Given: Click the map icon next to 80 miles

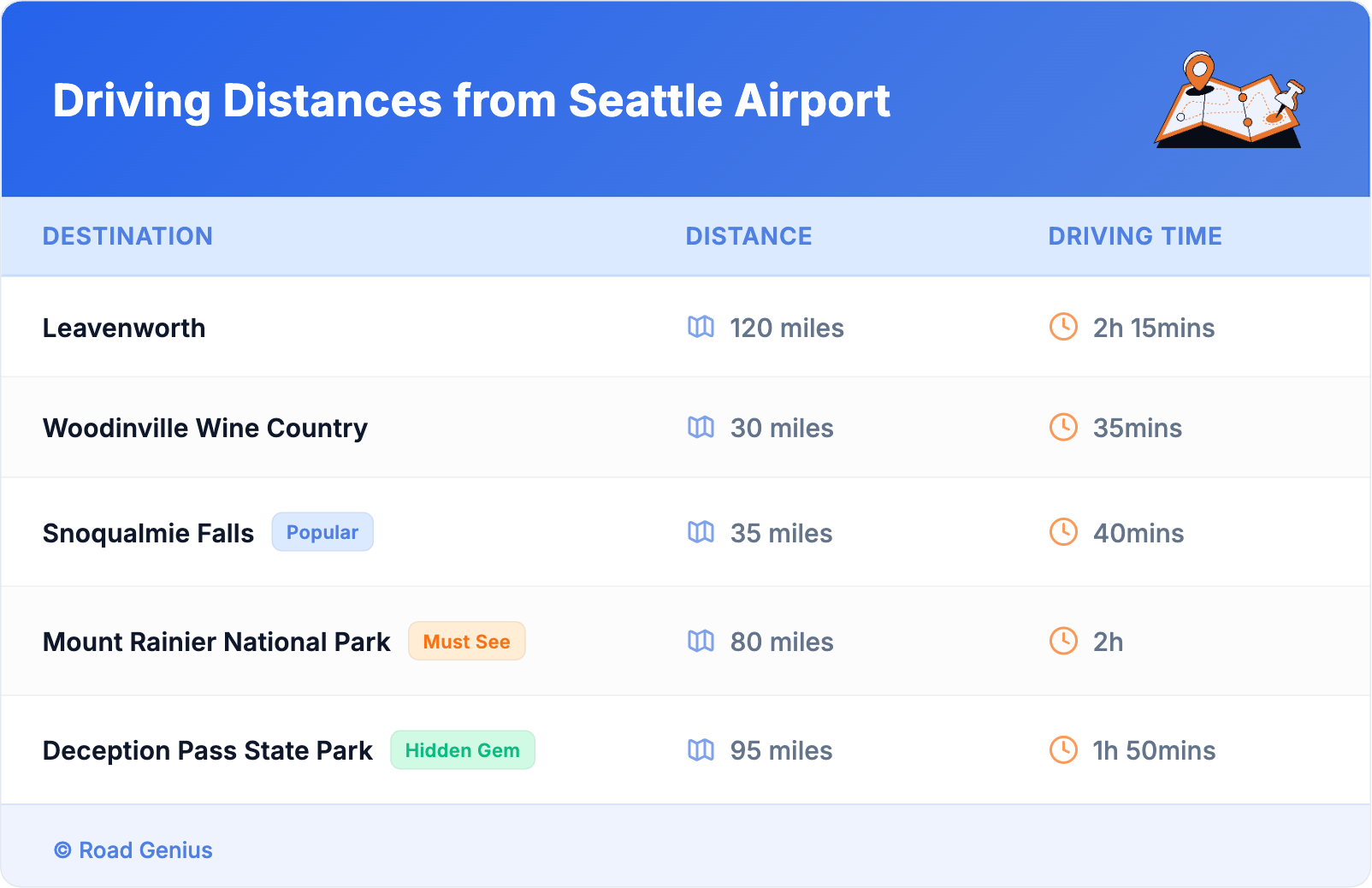Looking at the screenshot, I should [x=701, y=641].
